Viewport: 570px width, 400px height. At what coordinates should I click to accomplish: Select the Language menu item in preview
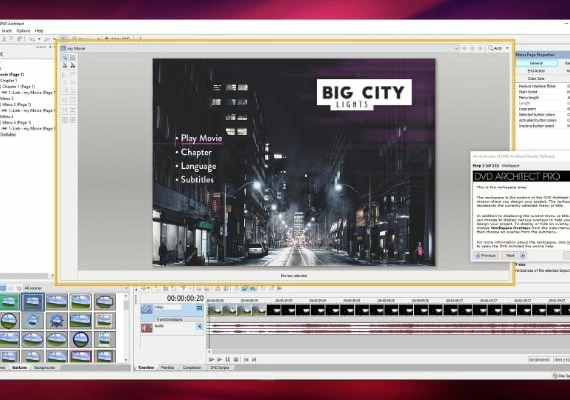click(x=198, y=166)
